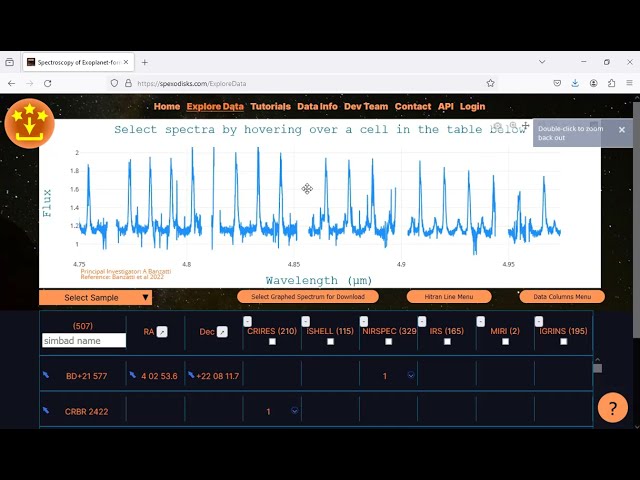Dismiss the zoom hint notification
Screen dimensions: 640x480
click(622, 130)
